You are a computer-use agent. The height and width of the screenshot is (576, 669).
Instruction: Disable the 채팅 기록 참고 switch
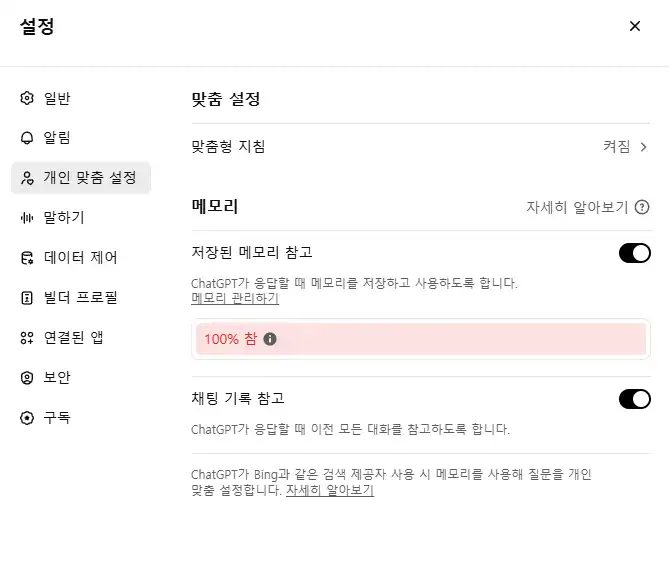(x=634, y=400)
